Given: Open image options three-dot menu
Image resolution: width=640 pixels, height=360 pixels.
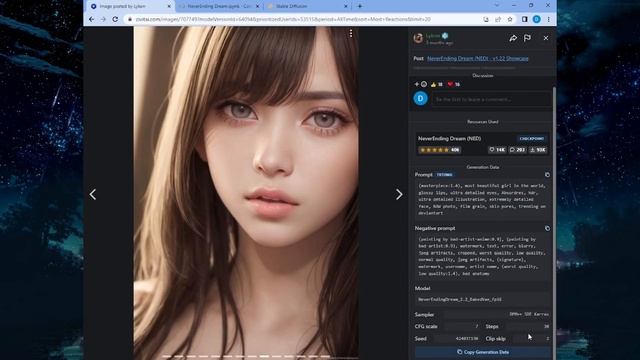Looking at the screenshot, I should click(351, 34).
